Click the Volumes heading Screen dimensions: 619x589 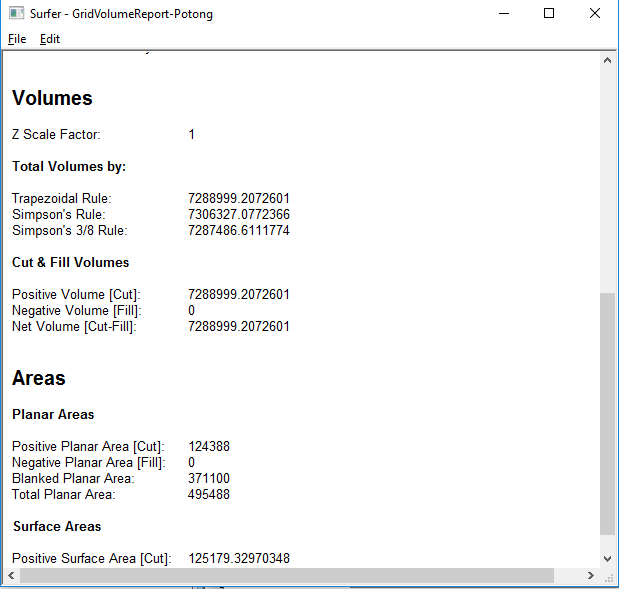[52, 98]
